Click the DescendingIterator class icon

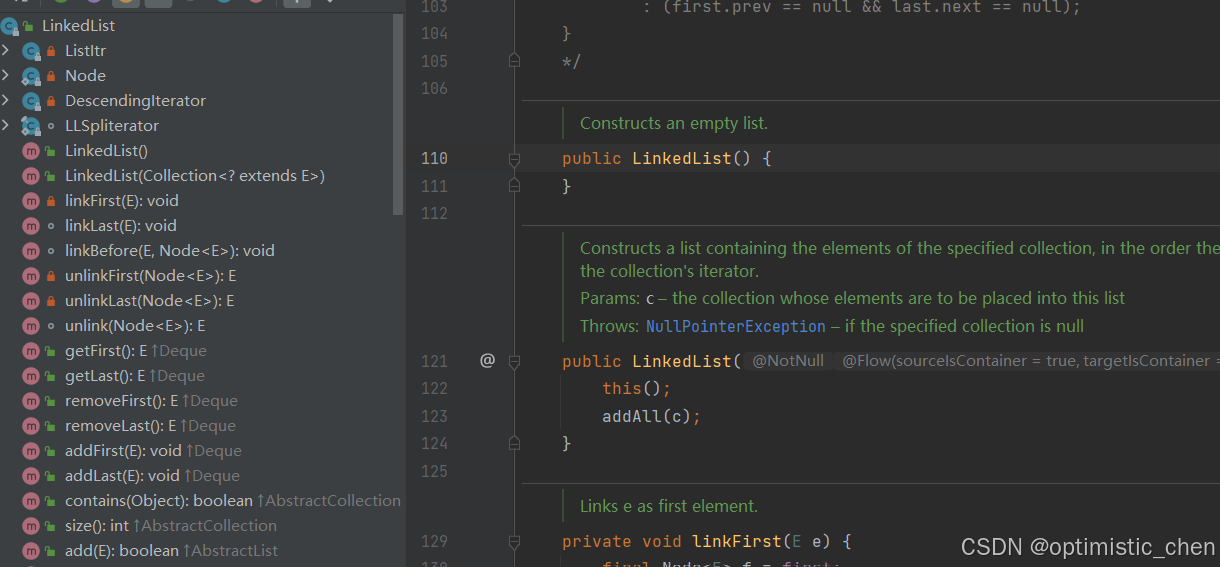[x=31, y=101]
